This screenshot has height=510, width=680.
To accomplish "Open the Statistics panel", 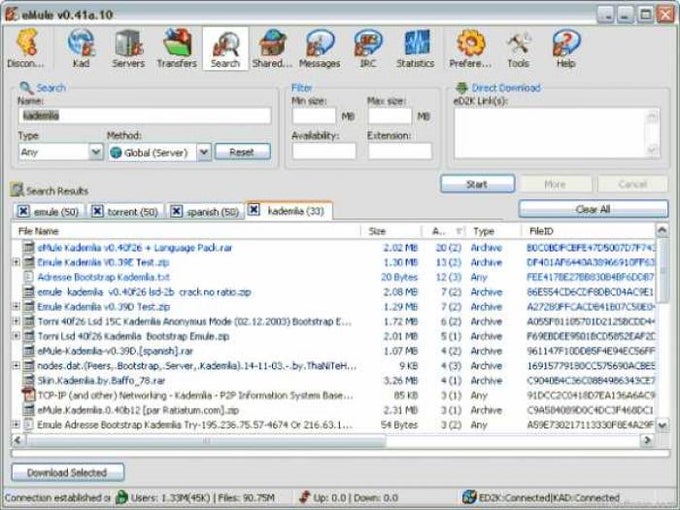I will pos(415,48).
